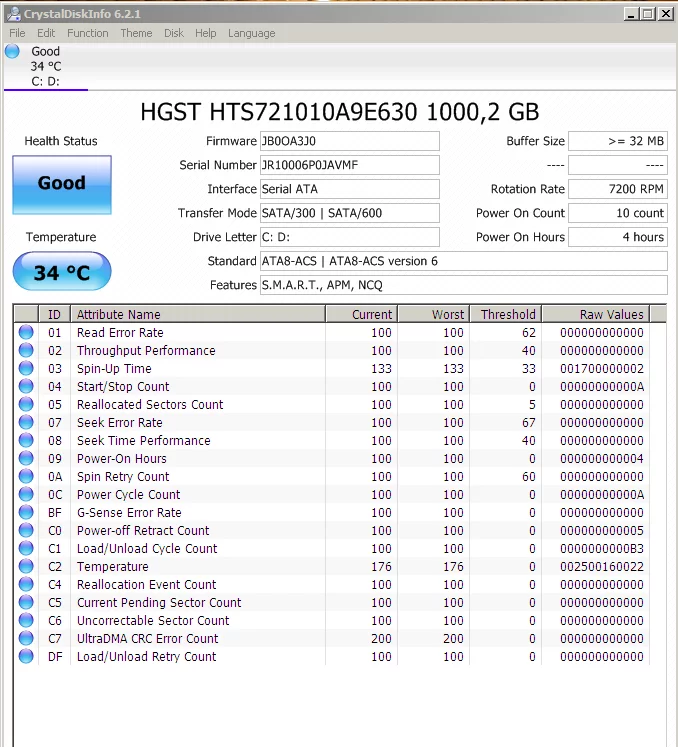Maximize the CrystalDiskInfo window

[648, 14]
